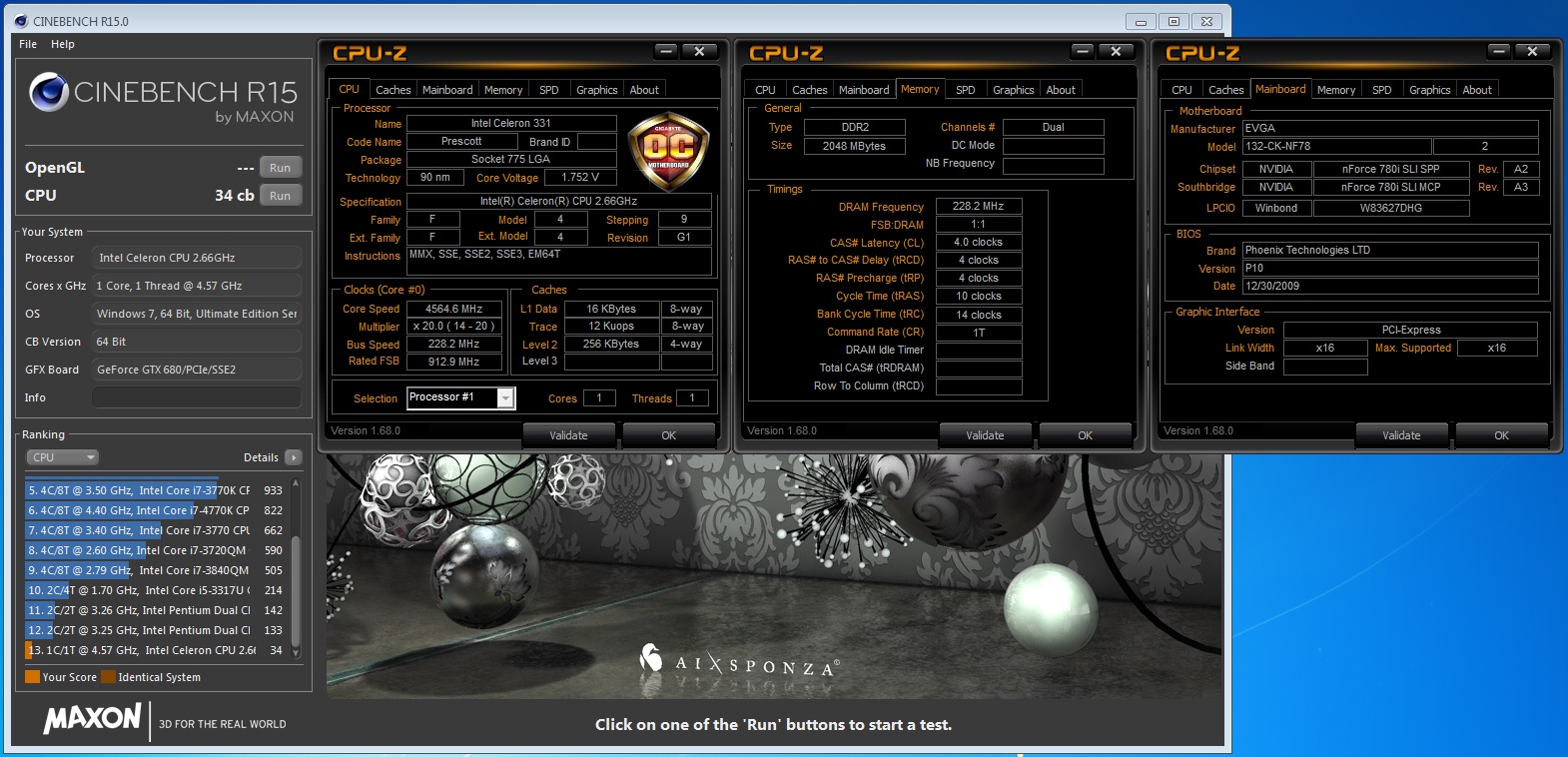Open the CPU ranking type dropdown
The image size is (1568, 757).
(62, 457)
